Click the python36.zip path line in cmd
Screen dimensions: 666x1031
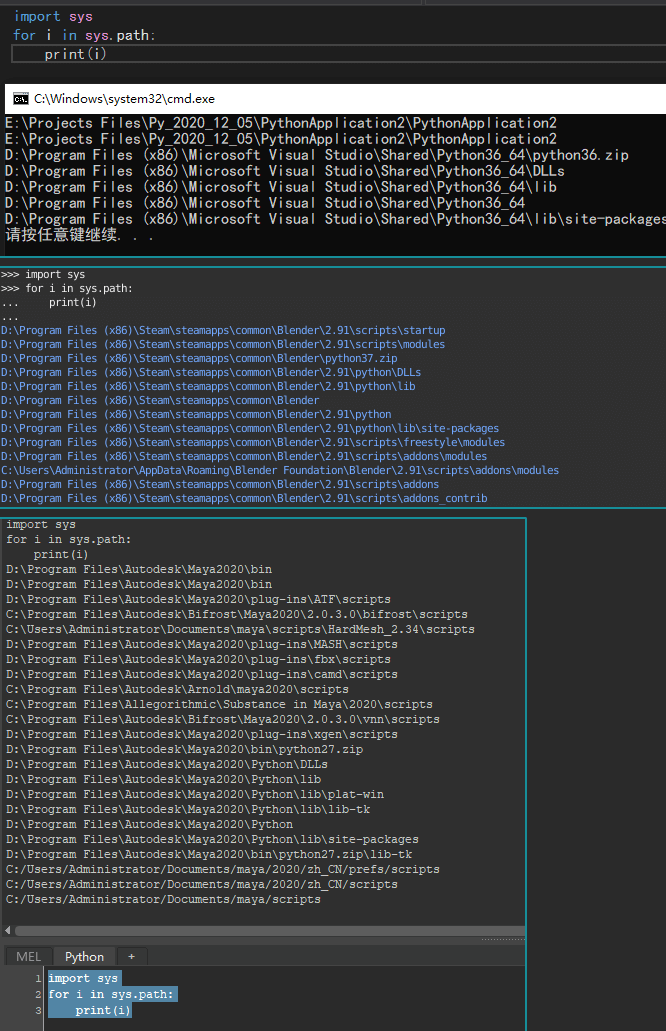coord(316,155)
